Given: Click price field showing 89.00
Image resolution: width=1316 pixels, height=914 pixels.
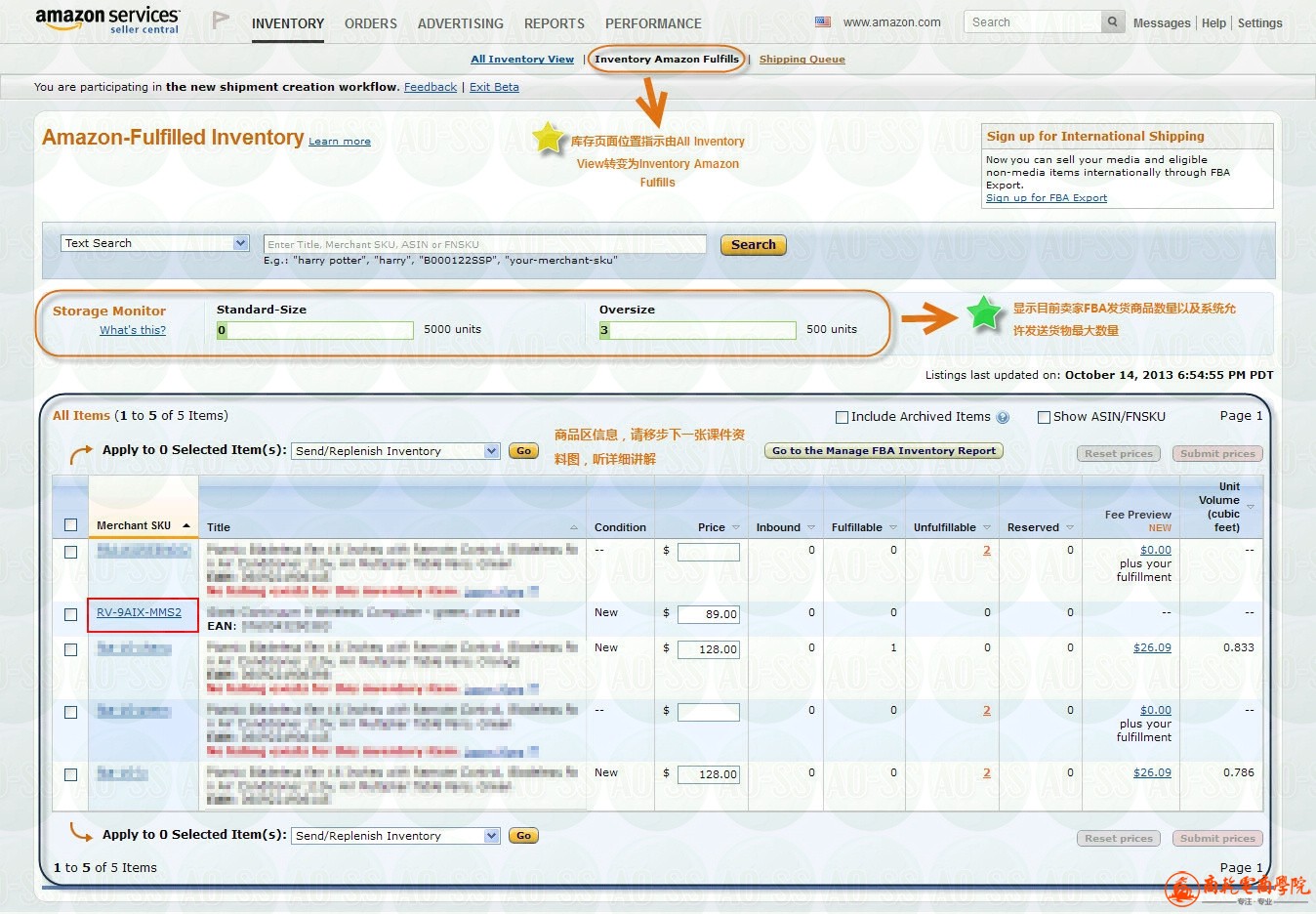Looking at the screenshot, I should point(709,614).
